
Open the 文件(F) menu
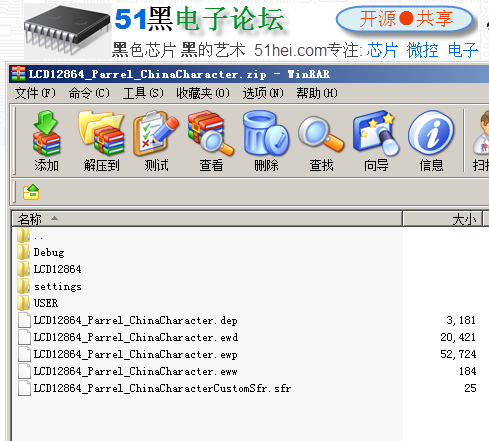(35, 93)
